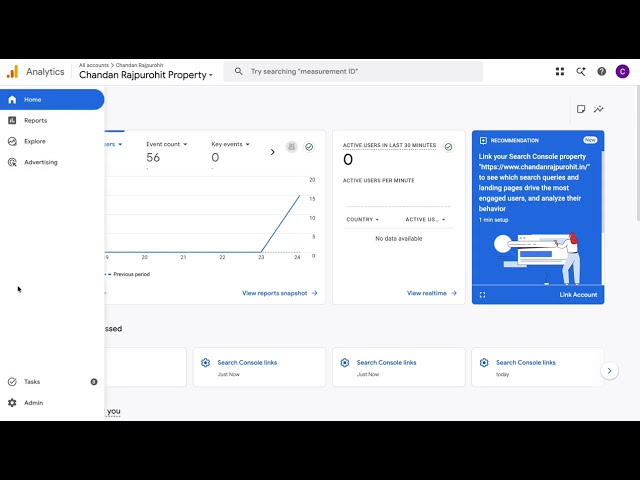Open the Insights sparkline icon

pos(599,109)
